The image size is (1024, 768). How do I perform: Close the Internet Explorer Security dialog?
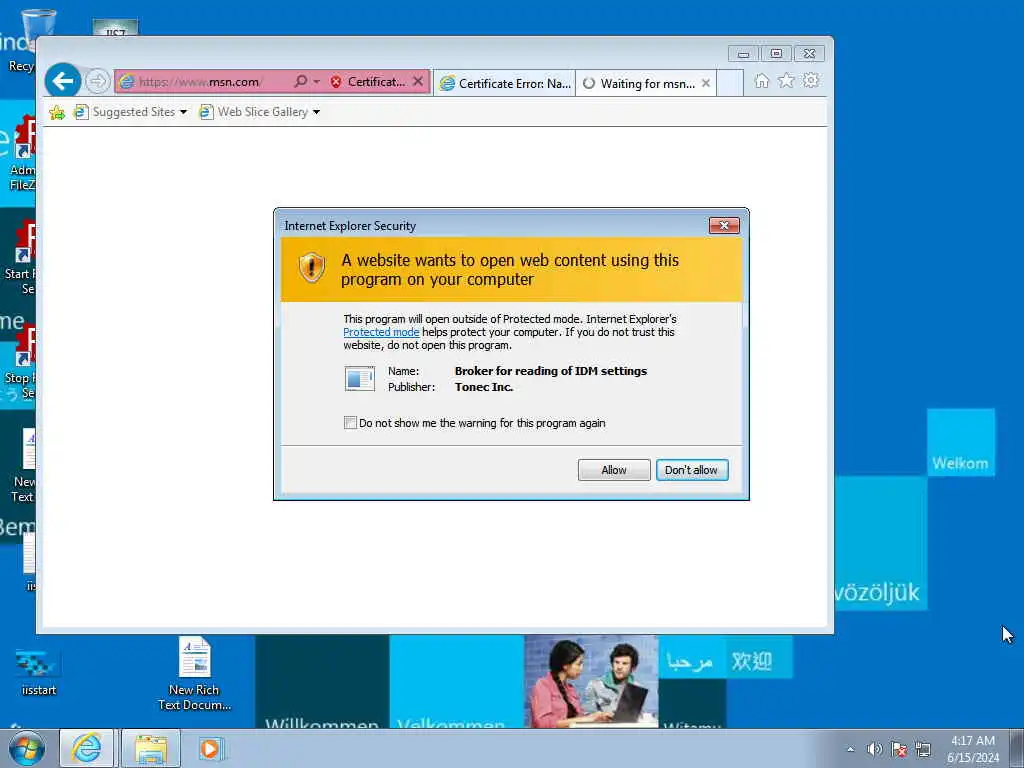click(724, 225)
